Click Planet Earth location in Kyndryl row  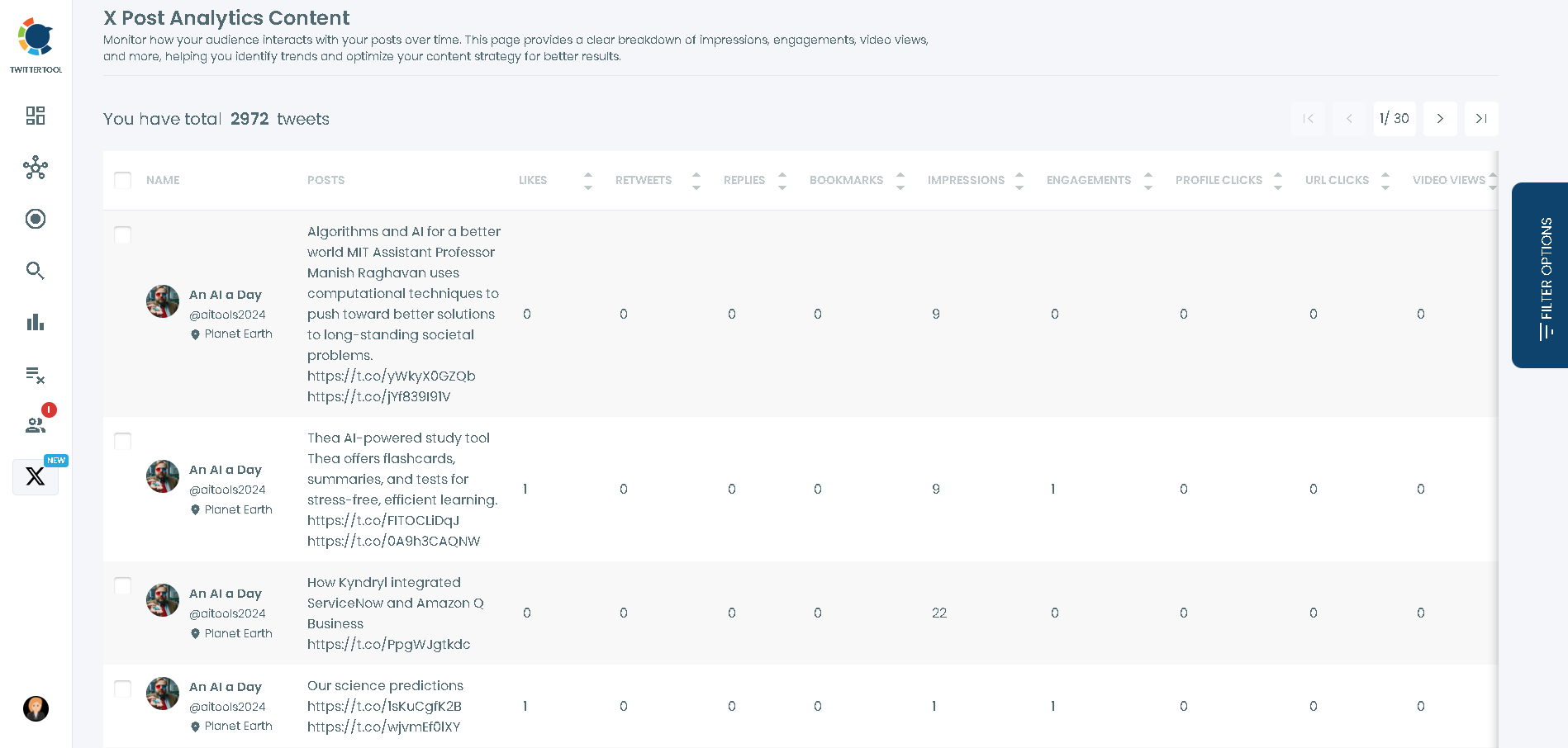coord(239,633)
